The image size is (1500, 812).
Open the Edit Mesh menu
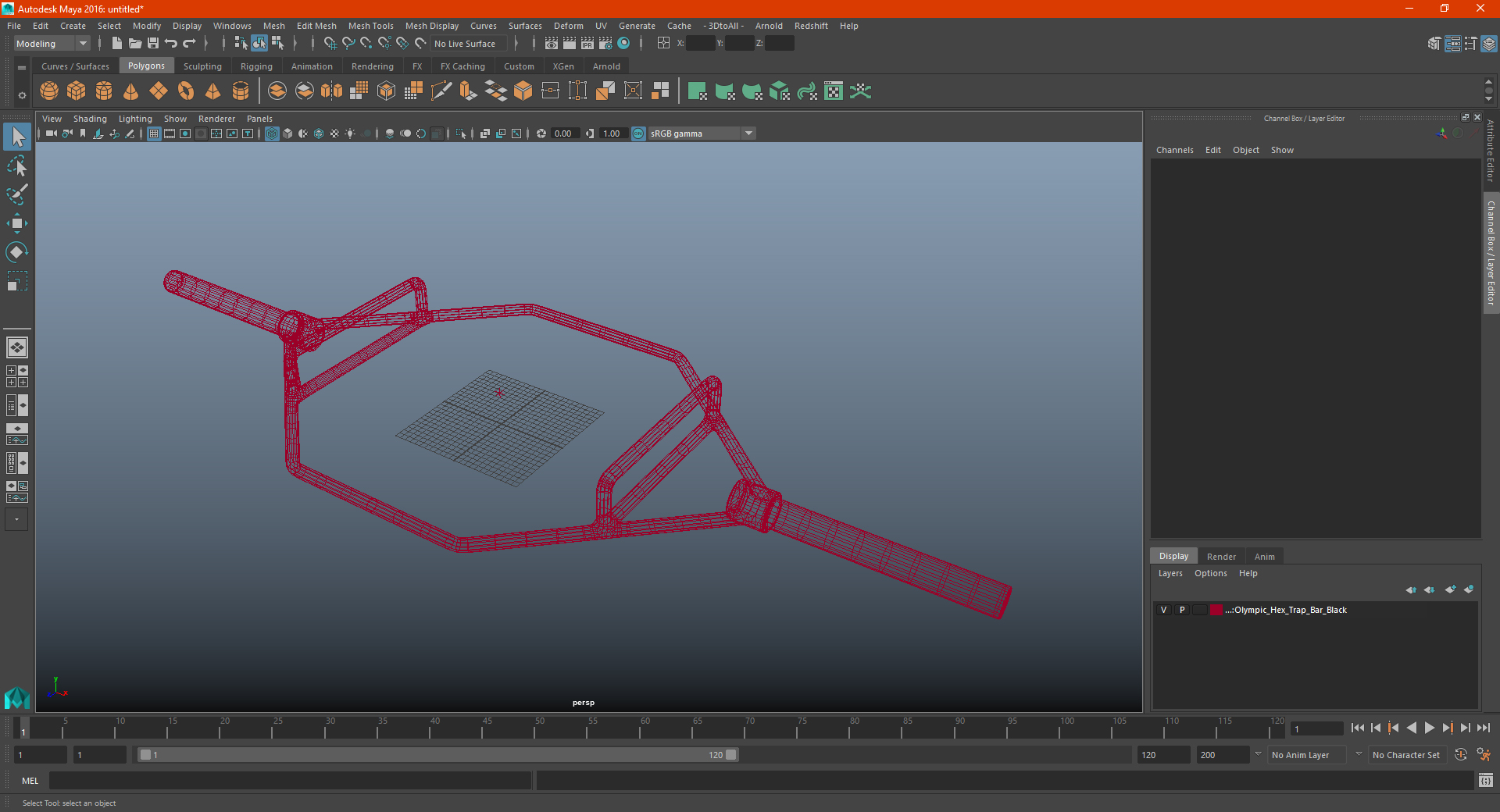click(x=316, y=26)
